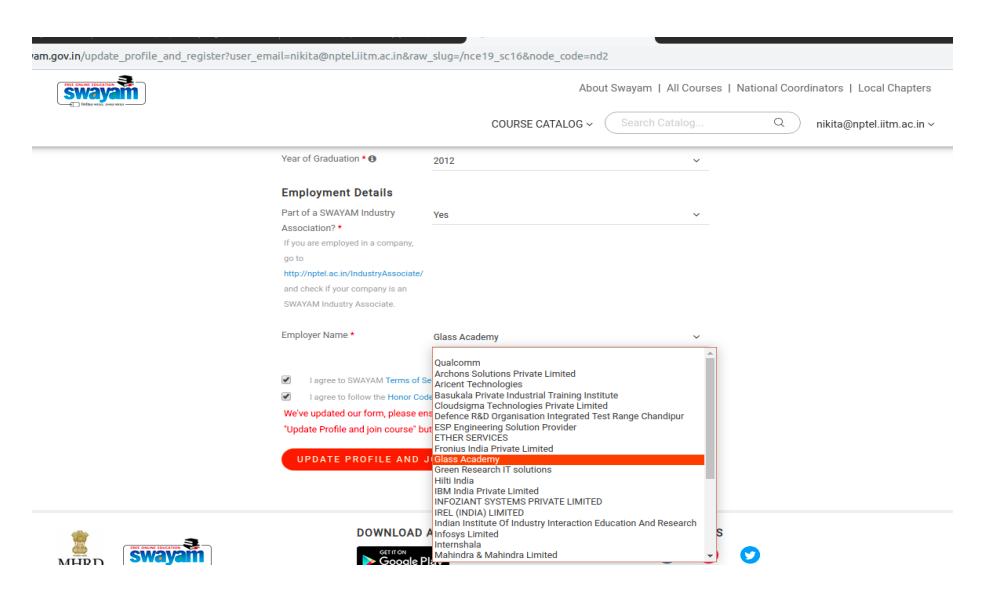Select Aricent Technologies option
Screen dimensions: 998x611
point(569,384)
